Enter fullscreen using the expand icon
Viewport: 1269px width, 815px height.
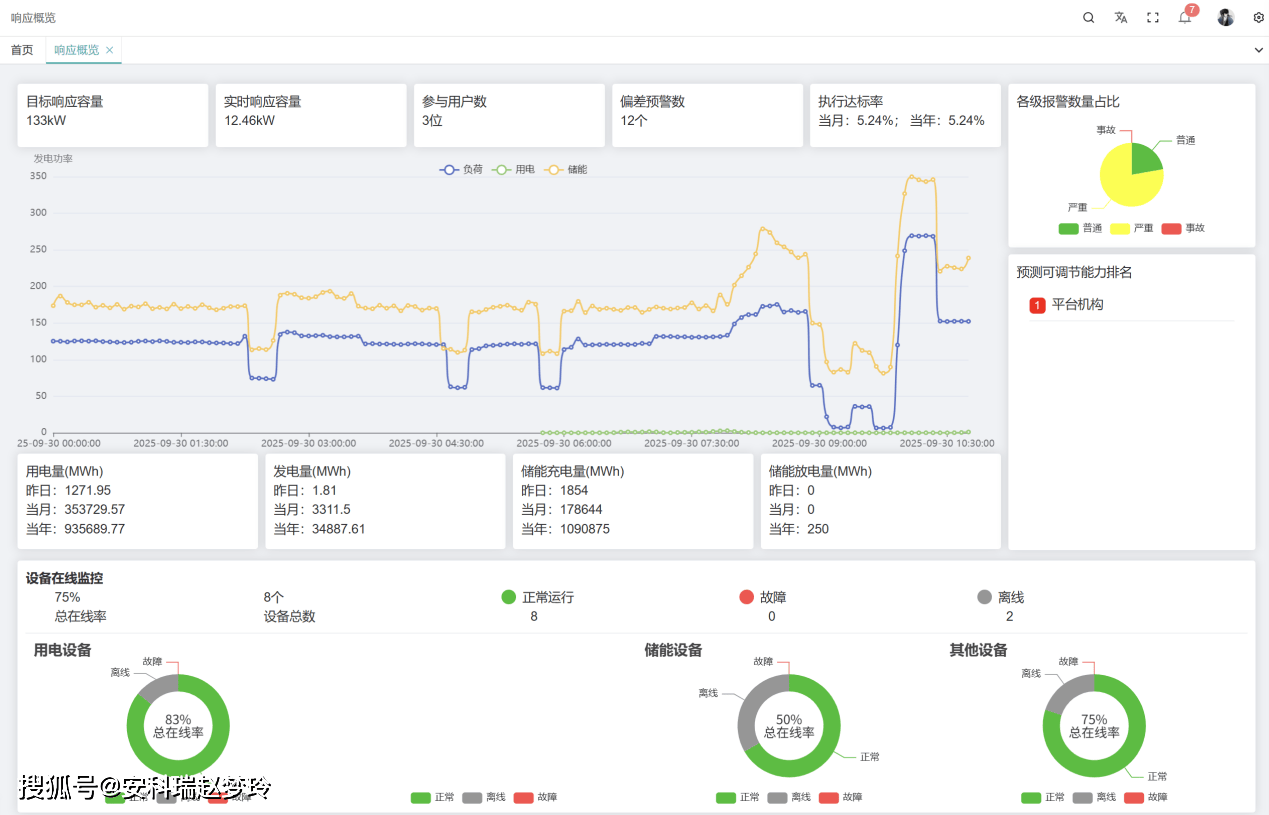click(1153, 18)
